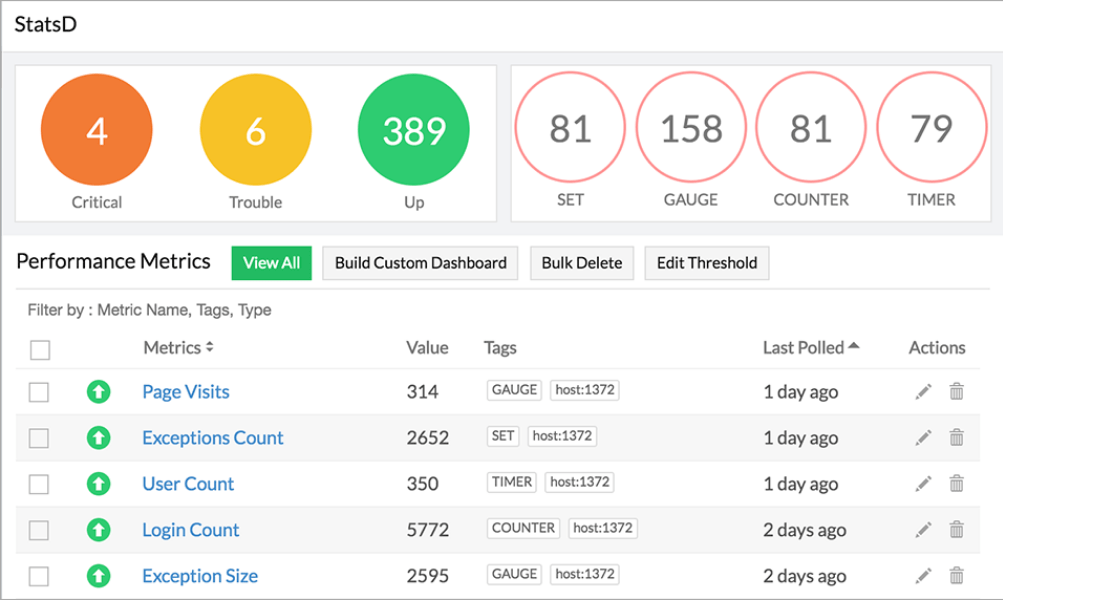Click the green up-status icon for Login Count
Image resolution: width=1100 pixels, height=600 pixels.
(98, 530)
